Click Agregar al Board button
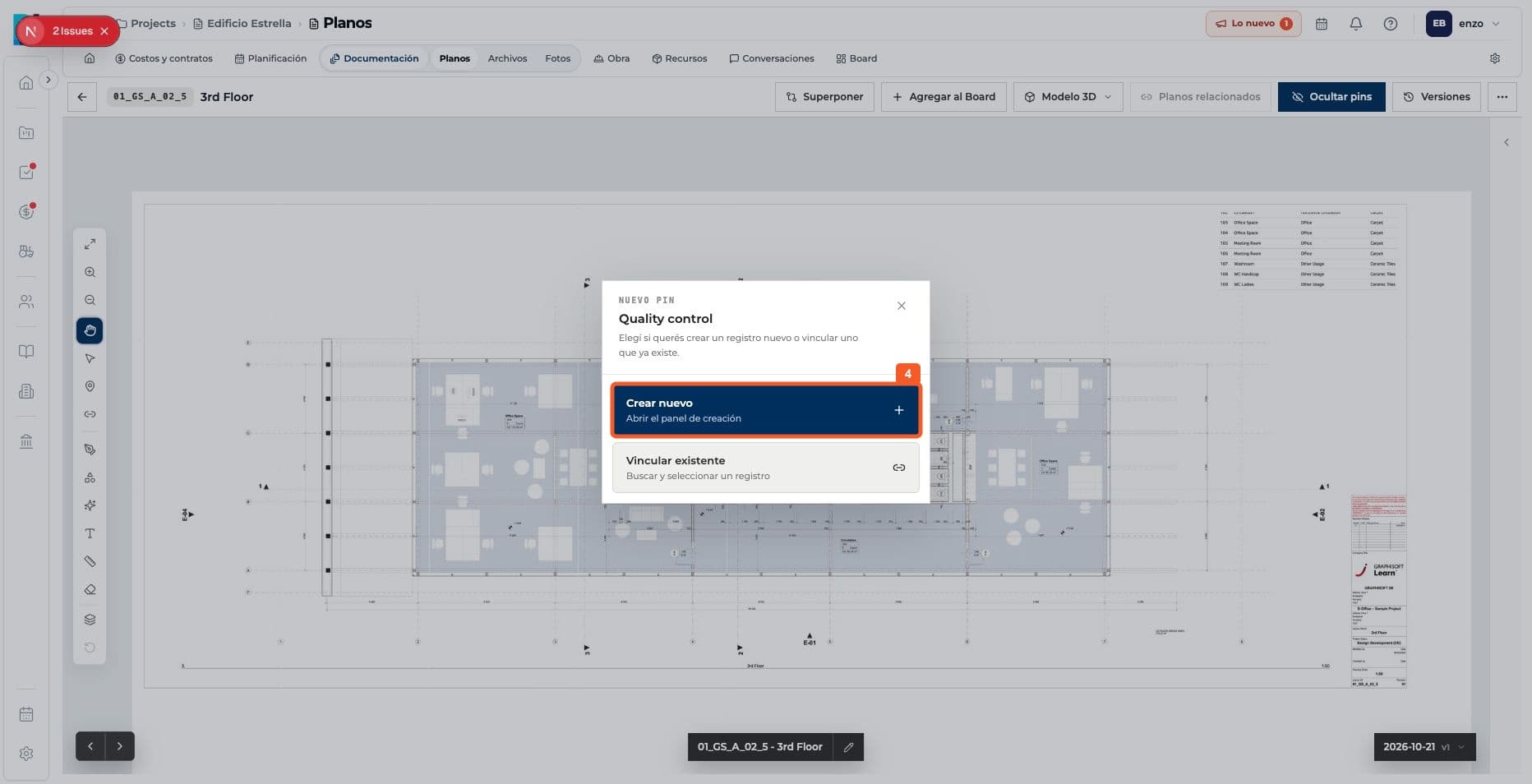The width and height of the screenshot is (1532, 784). point(944,97)
